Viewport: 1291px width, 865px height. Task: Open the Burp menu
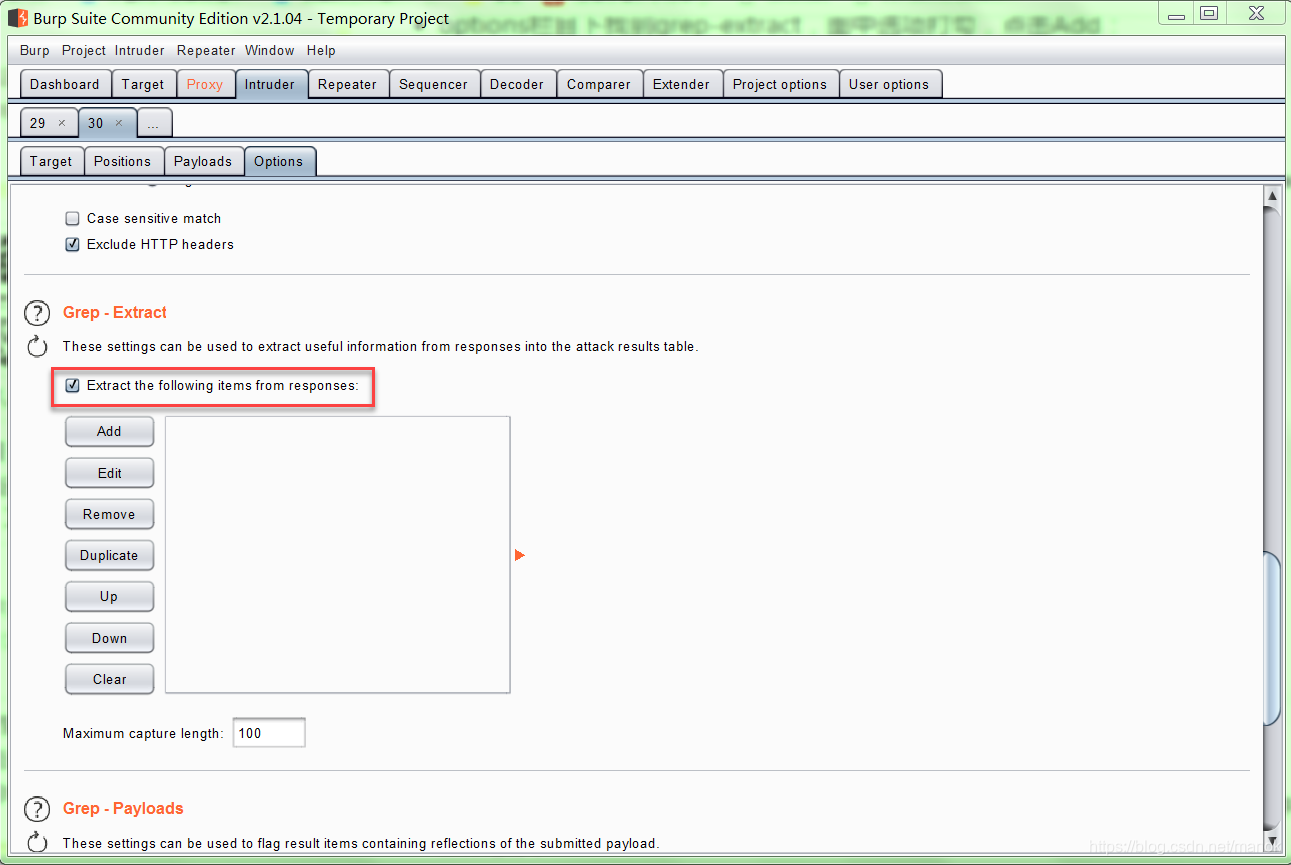tap(34, 50)
